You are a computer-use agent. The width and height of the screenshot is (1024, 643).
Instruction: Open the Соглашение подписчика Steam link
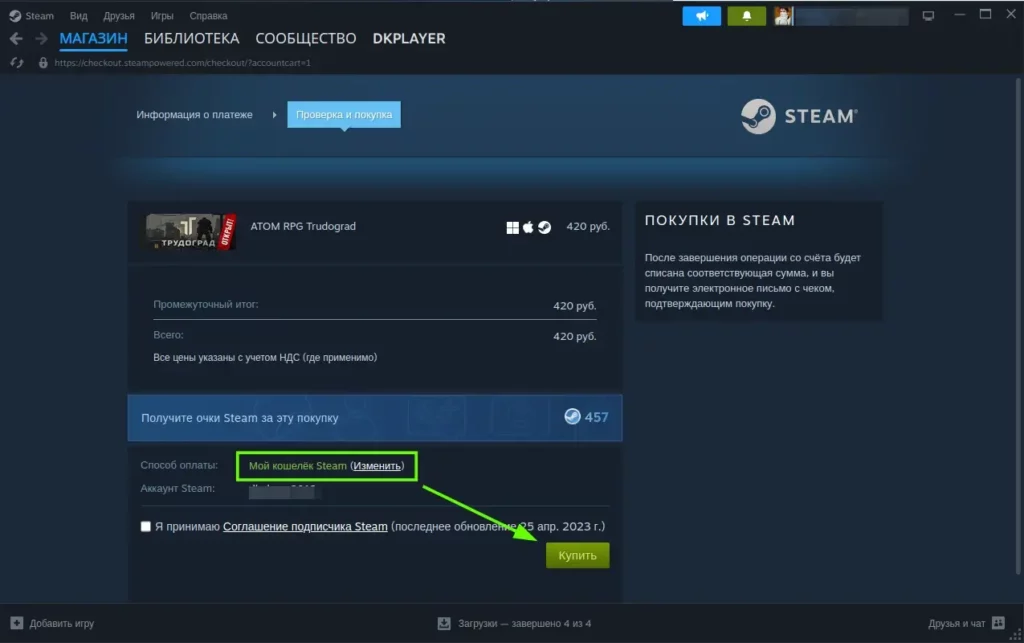[305, 526]
